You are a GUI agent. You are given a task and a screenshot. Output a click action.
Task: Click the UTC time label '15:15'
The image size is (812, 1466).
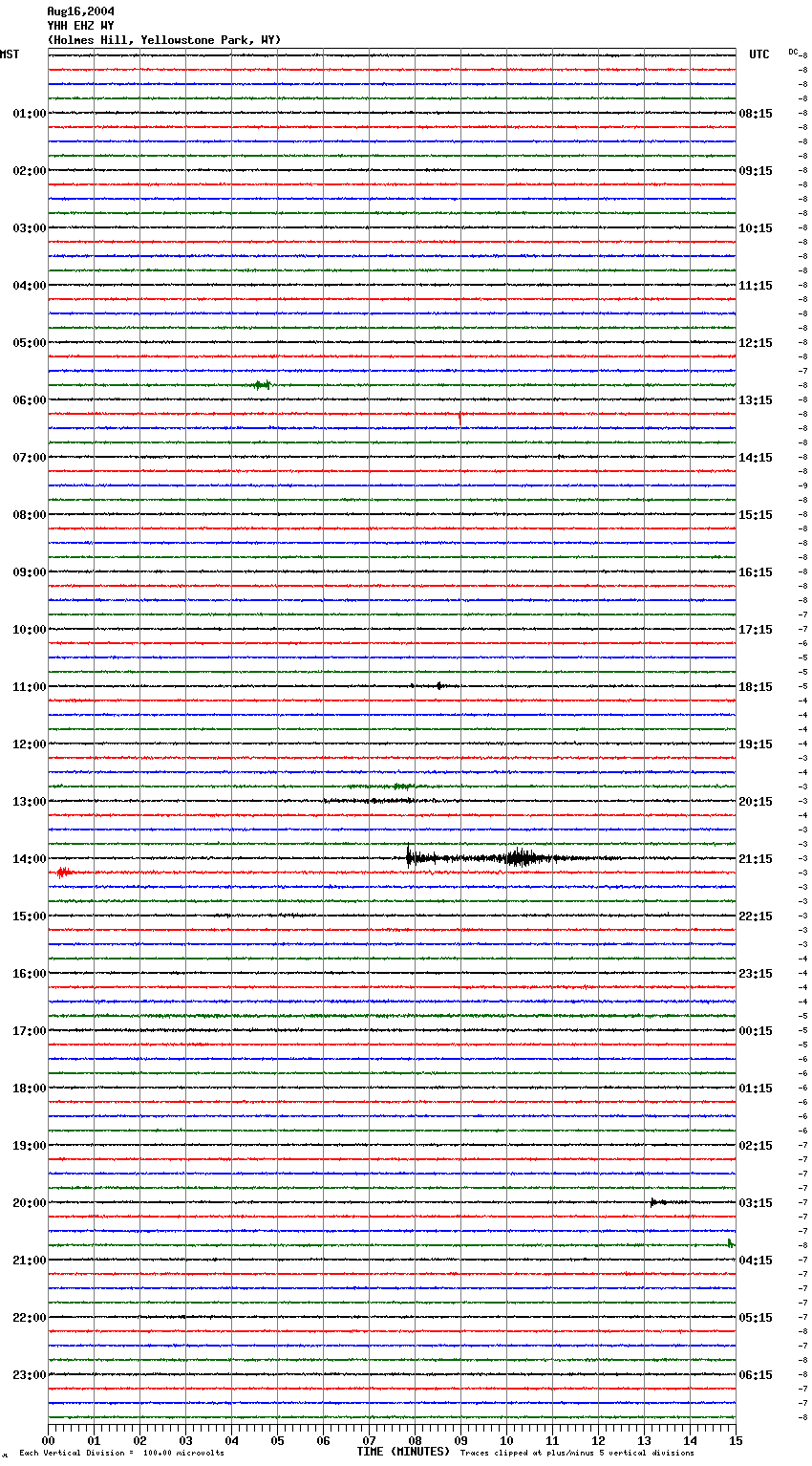click(x=756, y=515)
